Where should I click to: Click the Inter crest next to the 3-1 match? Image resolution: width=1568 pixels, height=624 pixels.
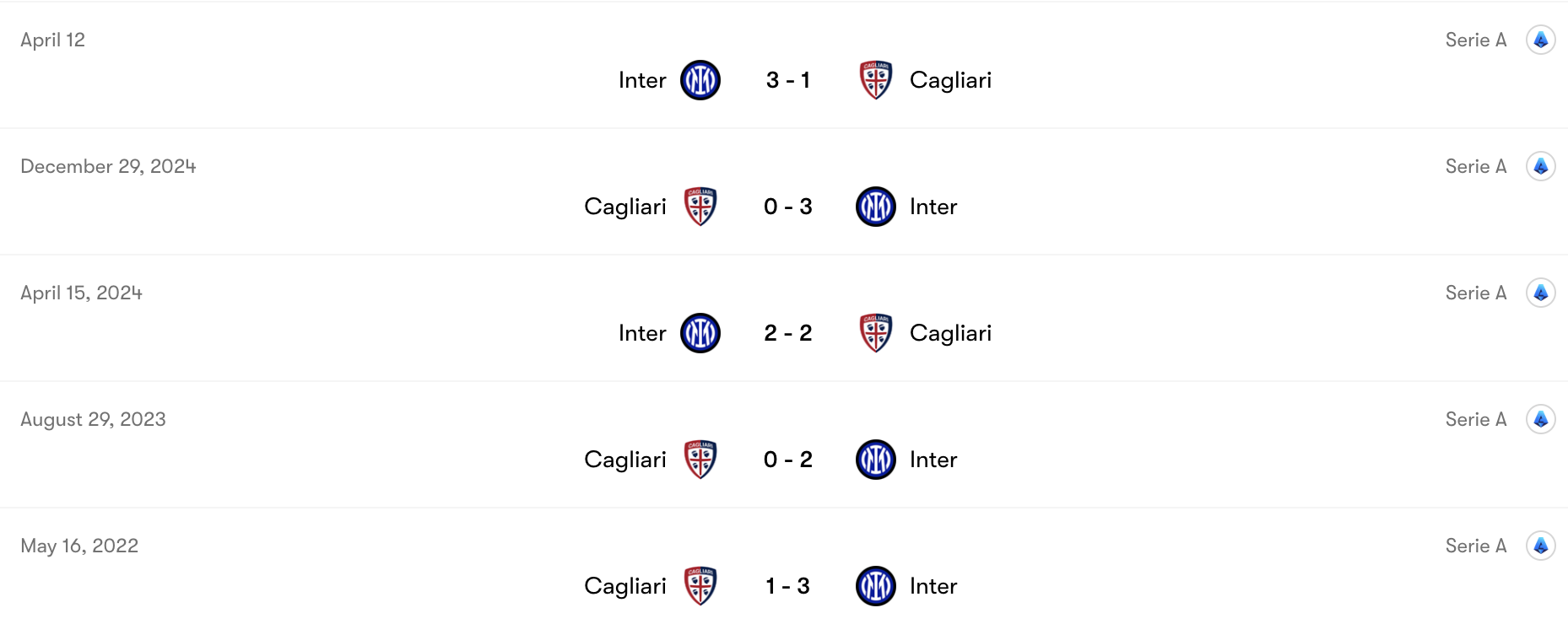(700, 80)
